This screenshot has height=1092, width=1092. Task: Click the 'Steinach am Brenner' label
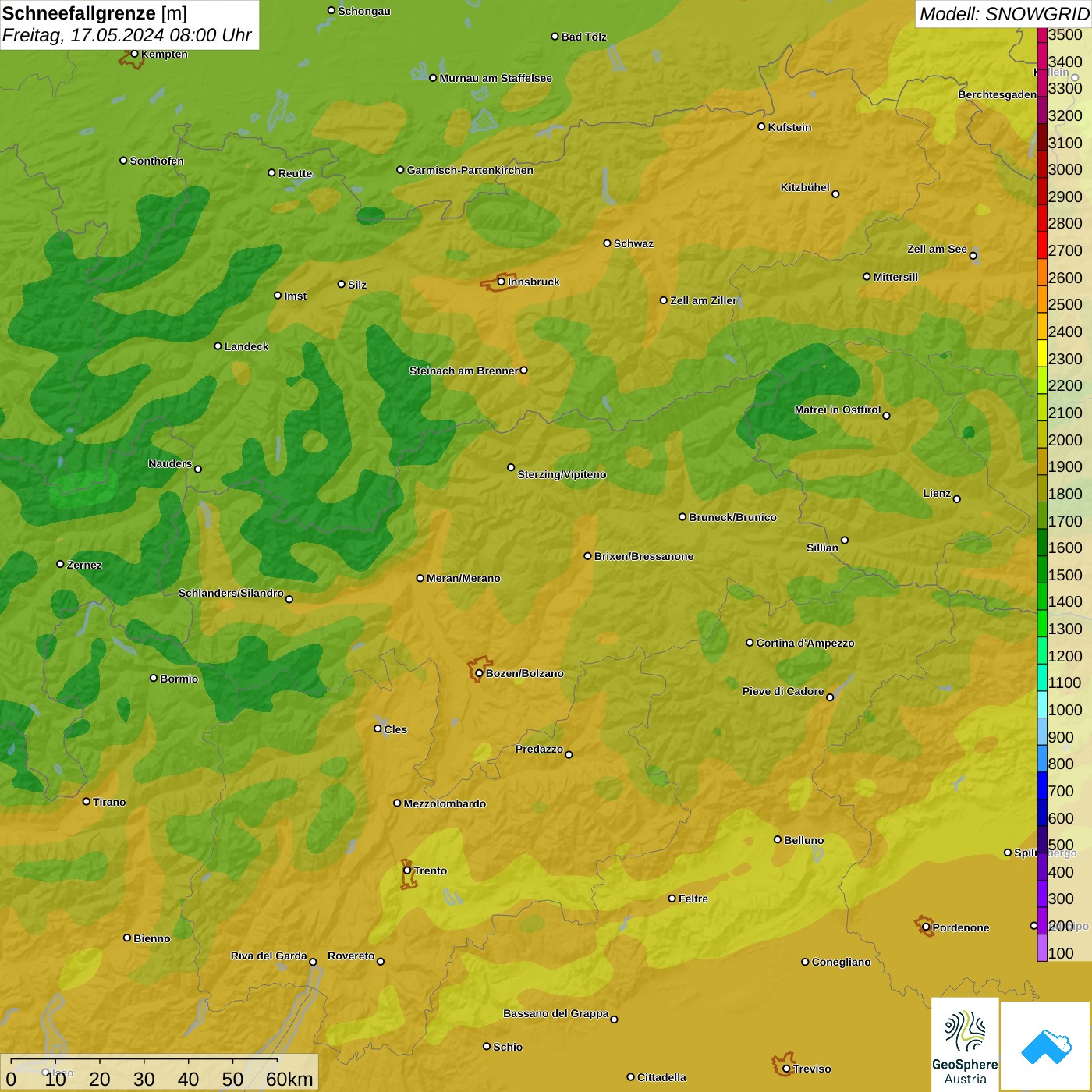(464, 370)
